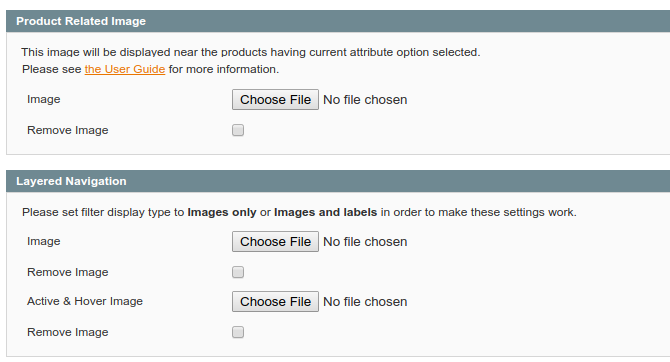Click Choose File for Layered Navigation Image
The image size is (670, 362).
[275, 241]
